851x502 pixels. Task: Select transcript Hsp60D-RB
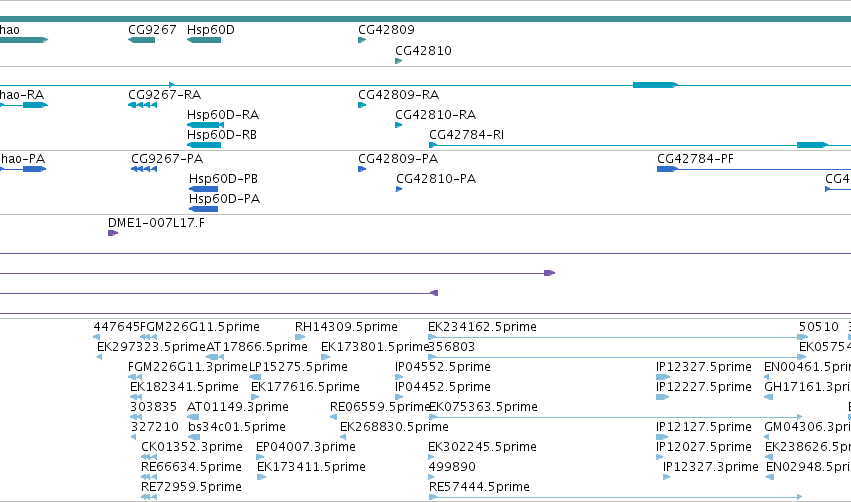[x=204, y=145]
